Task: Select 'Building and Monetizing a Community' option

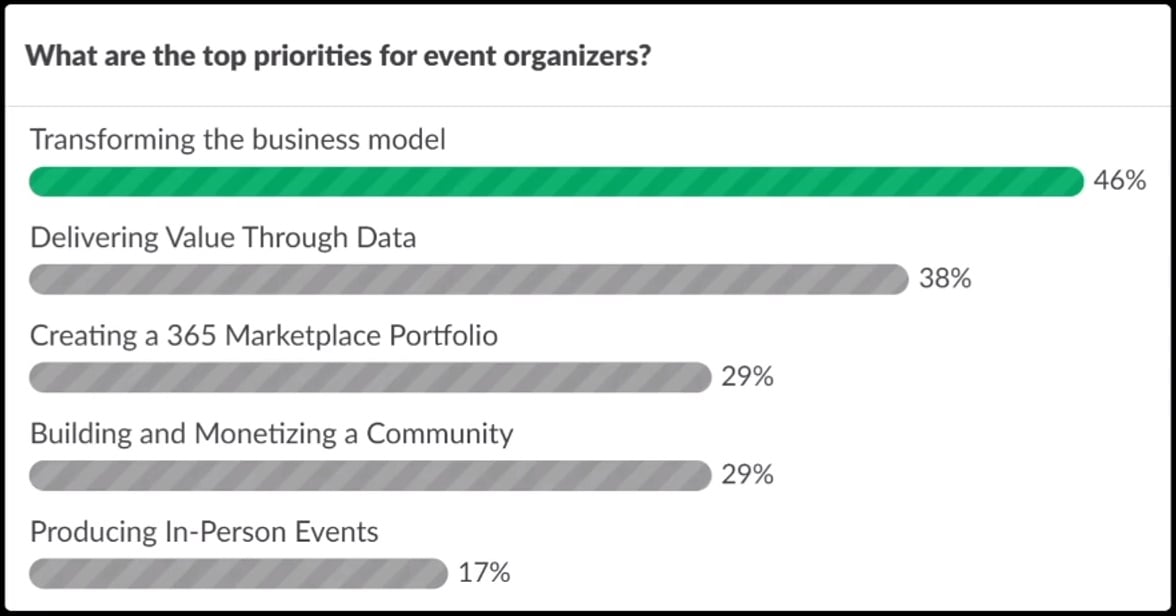Action: pos(272,434)
